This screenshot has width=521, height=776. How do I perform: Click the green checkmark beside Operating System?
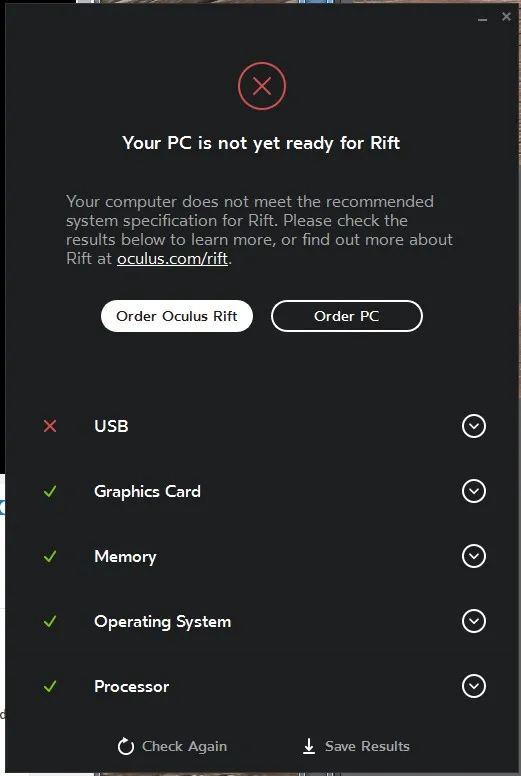(50, 622)
